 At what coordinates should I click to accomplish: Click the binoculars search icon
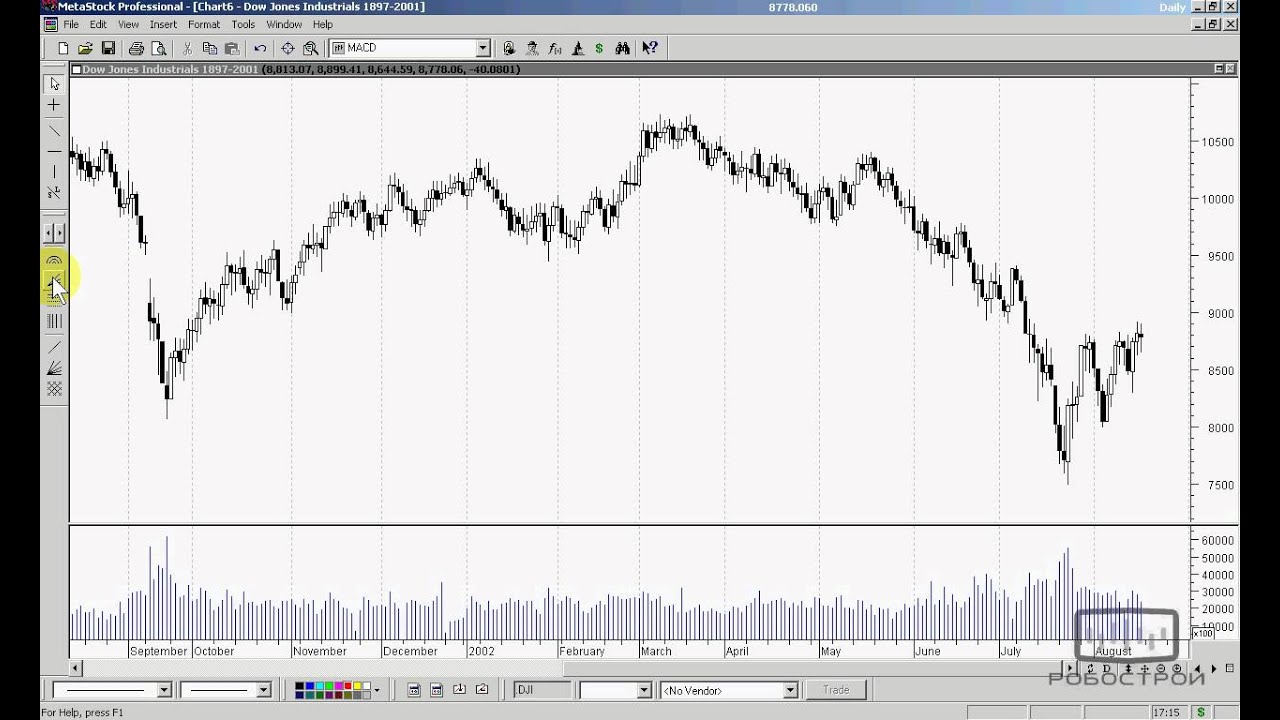[623, 48]
